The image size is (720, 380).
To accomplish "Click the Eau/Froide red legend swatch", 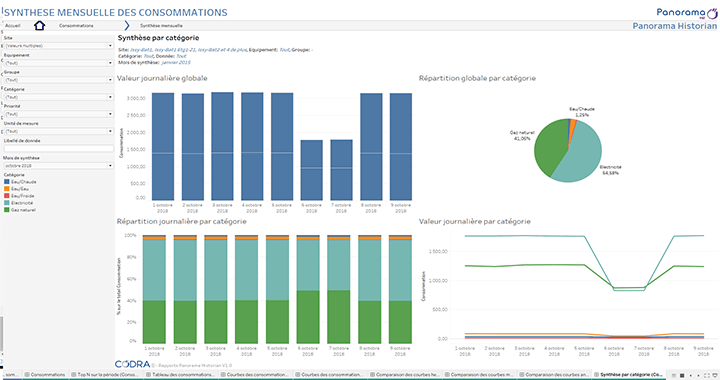I will coord(6,196).
